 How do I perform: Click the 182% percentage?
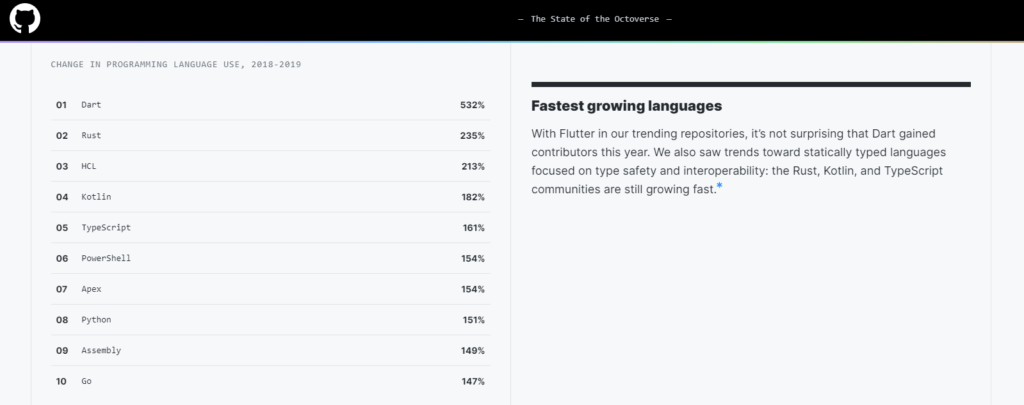pos(473,197)
